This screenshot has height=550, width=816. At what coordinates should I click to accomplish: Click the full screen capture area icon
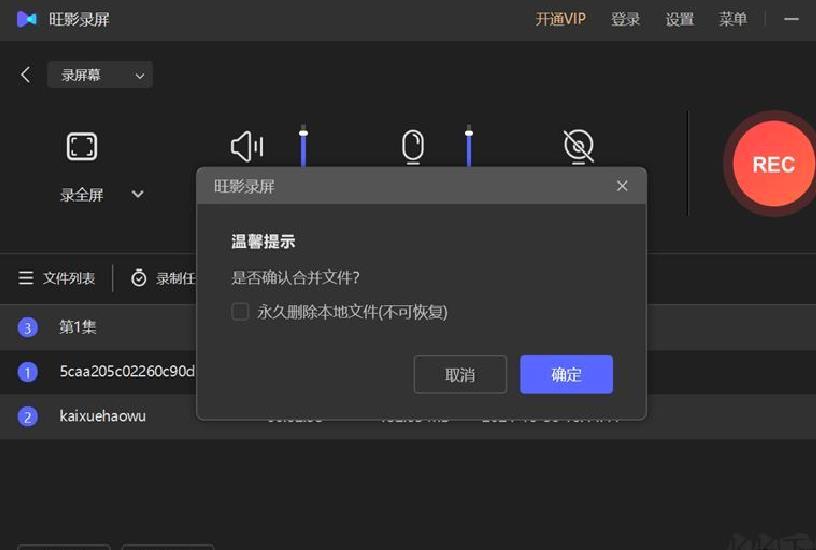click(x=82, y=146)
